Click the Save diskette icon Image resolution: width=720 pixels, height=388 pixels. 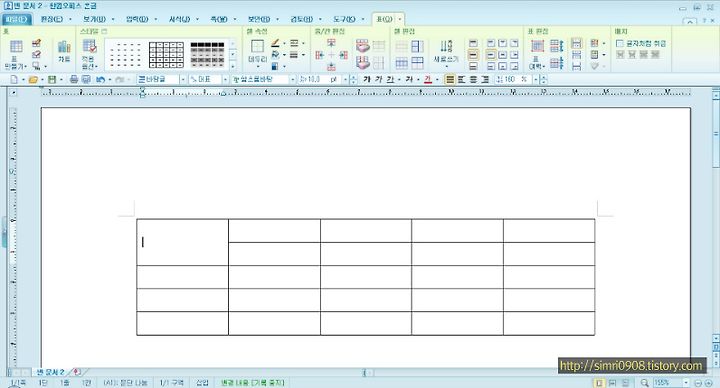point(52,79)
